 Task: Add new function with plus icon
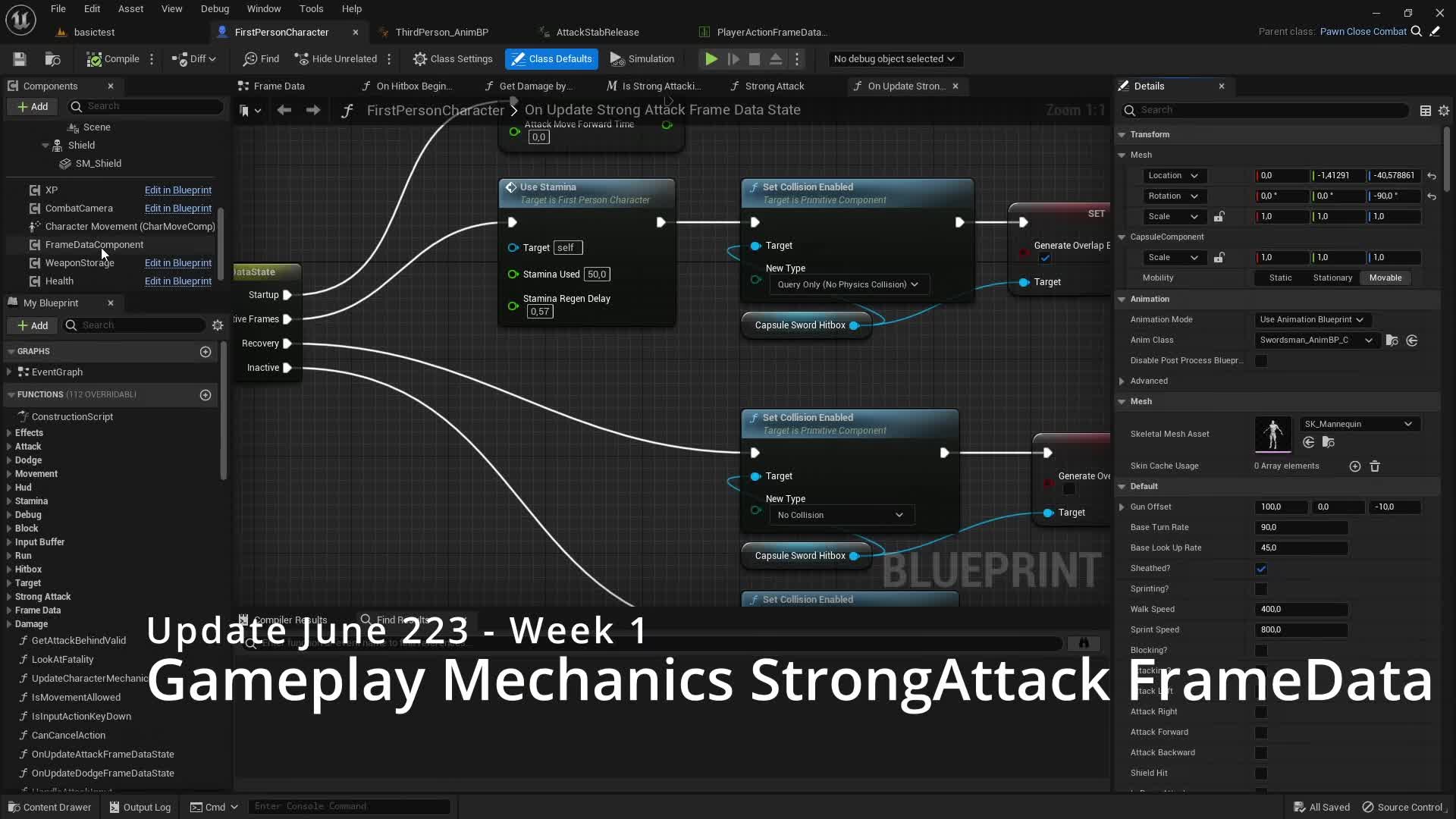(x=205, y=395)
